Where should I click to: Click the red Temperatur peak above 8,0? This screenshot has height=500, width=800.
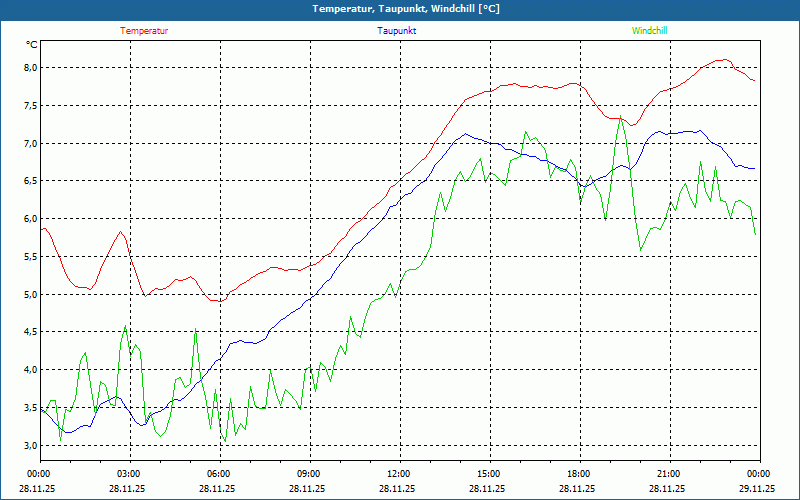[x=724, y=60]
